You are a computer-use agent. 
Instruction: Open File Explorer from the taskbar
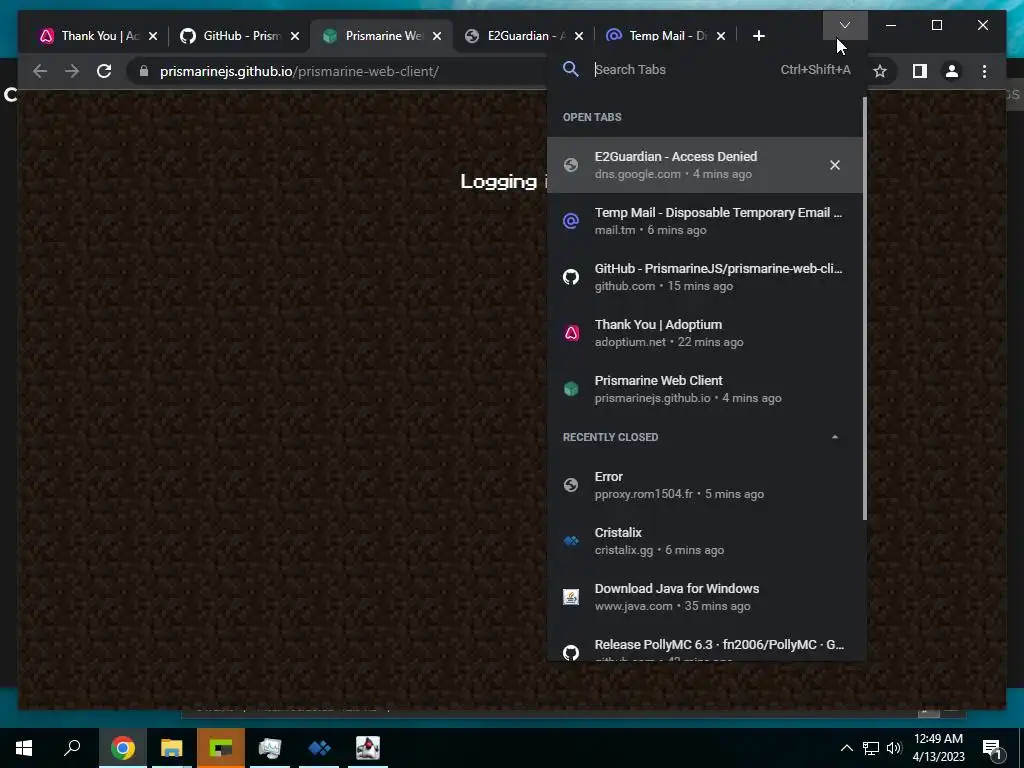(x=172, y=748)
